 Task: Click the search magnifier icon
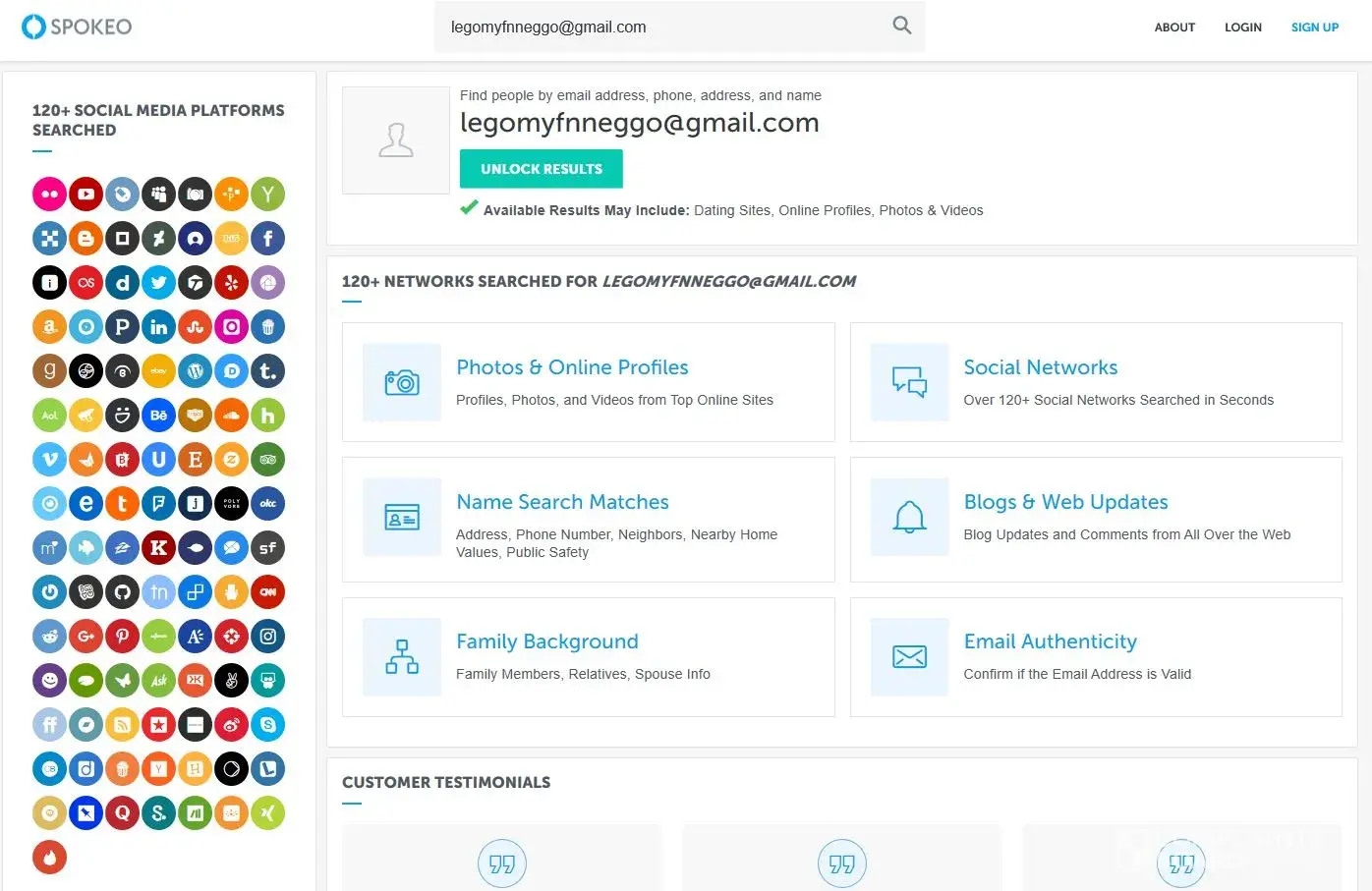(x=901, y=27)
